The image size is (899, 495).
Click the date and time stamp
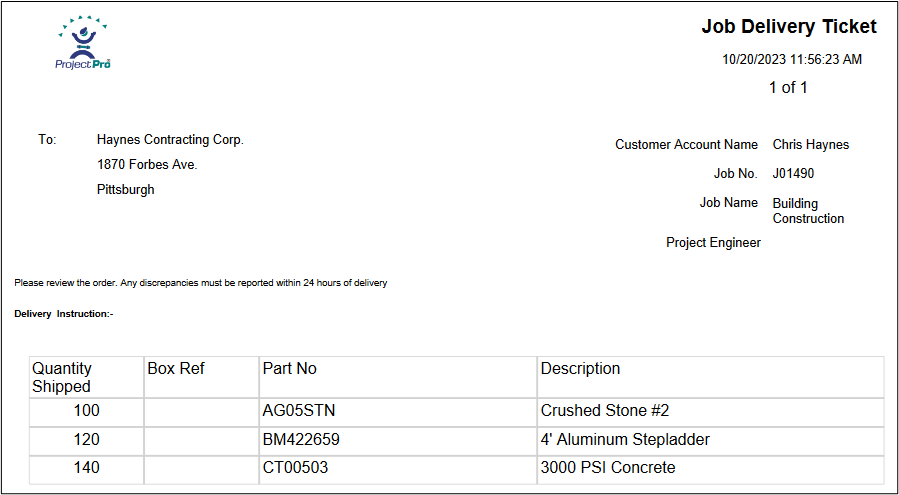point(791,60)
